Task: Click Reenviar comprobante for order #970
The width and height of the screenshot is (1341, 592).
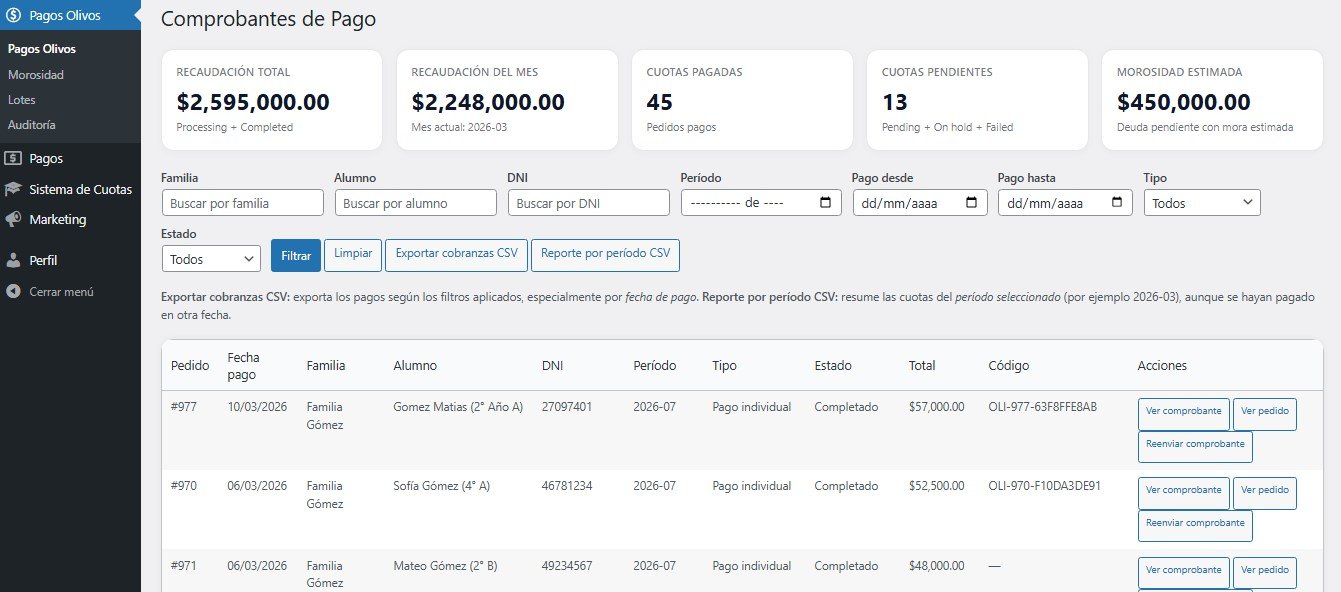Action: tap(1195, 525)
